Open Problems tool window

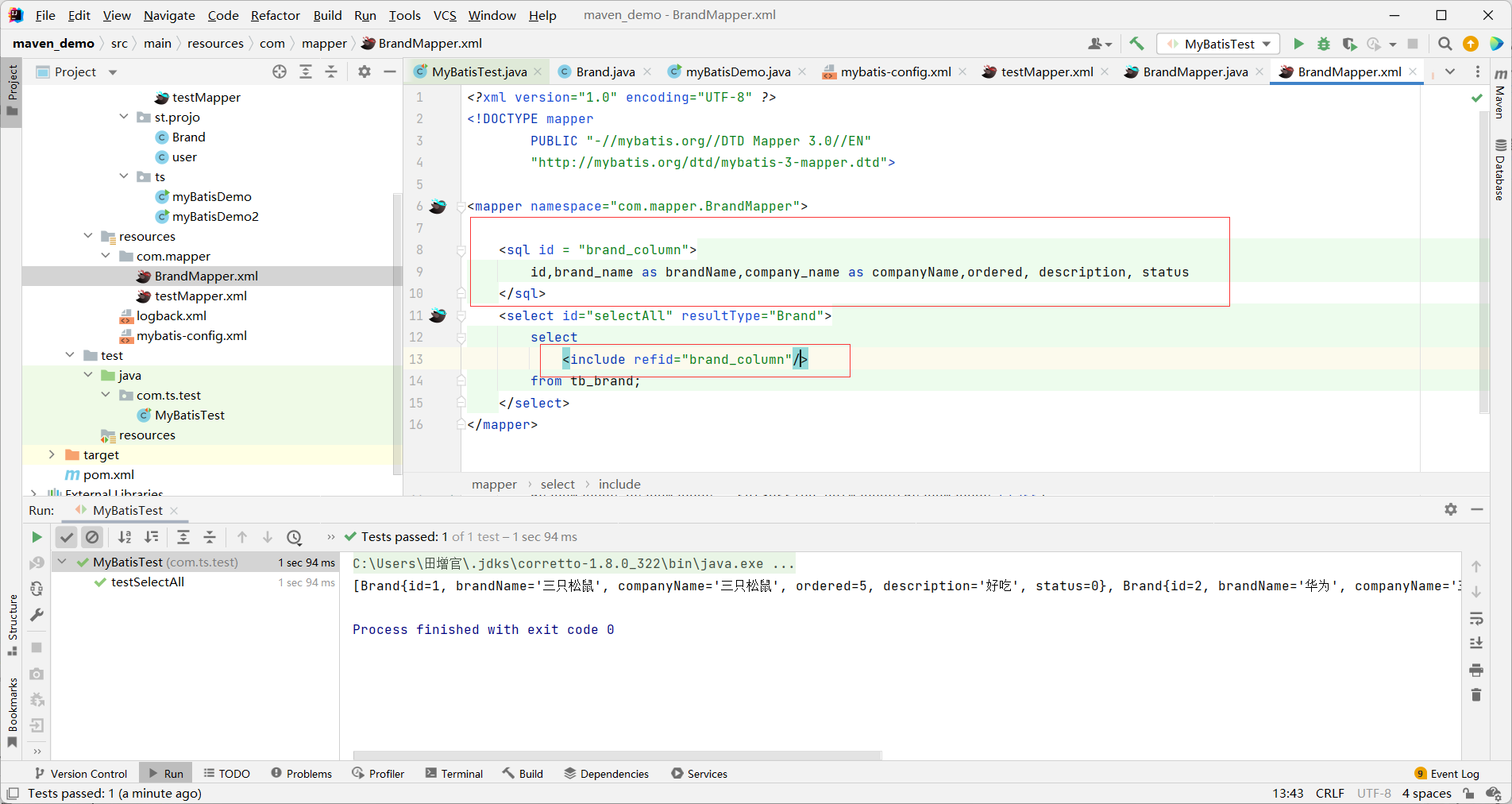[302, 774]
